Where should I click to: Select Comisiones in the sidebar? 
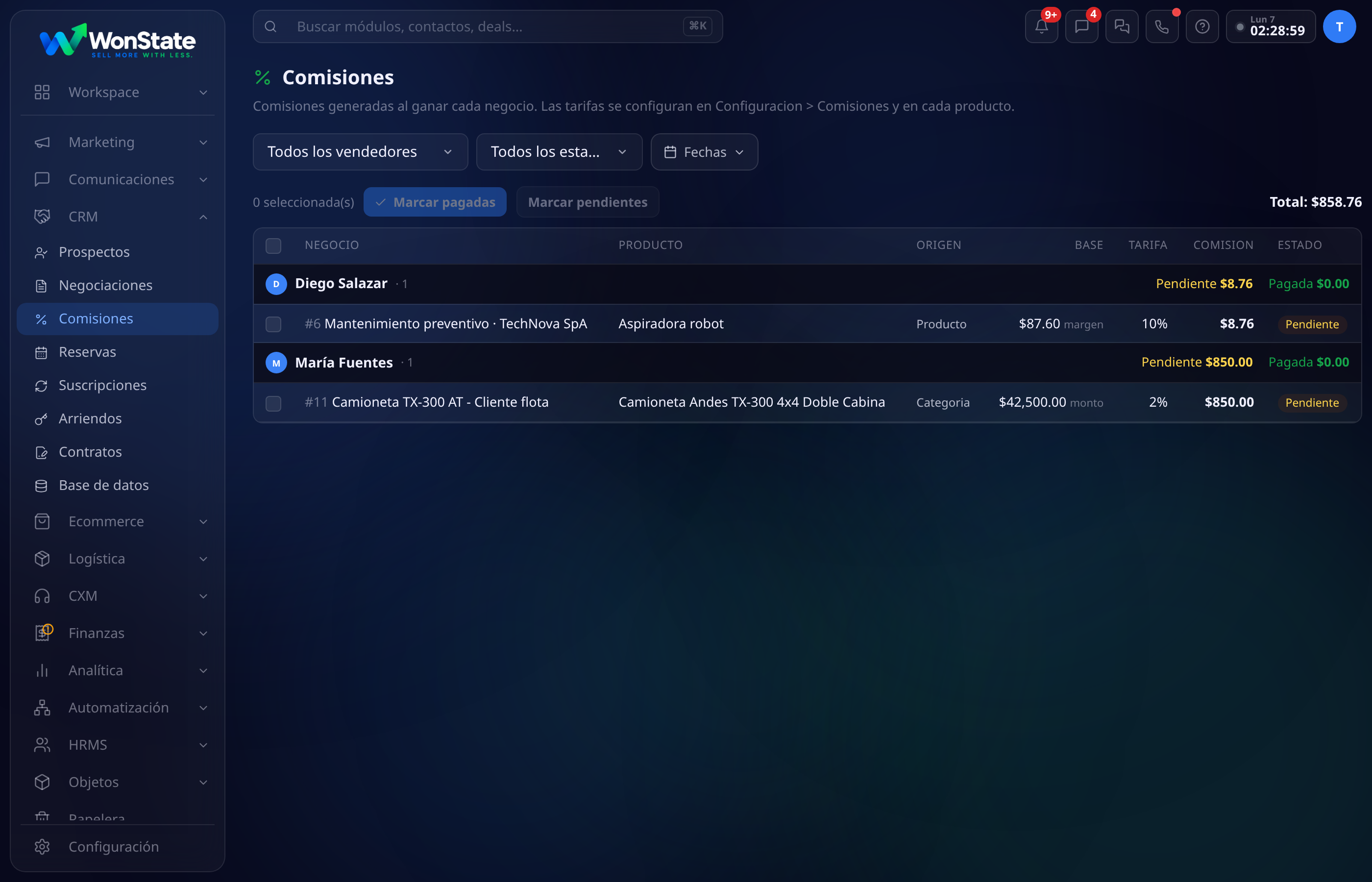pyautogui.click(x=118, y=319)
